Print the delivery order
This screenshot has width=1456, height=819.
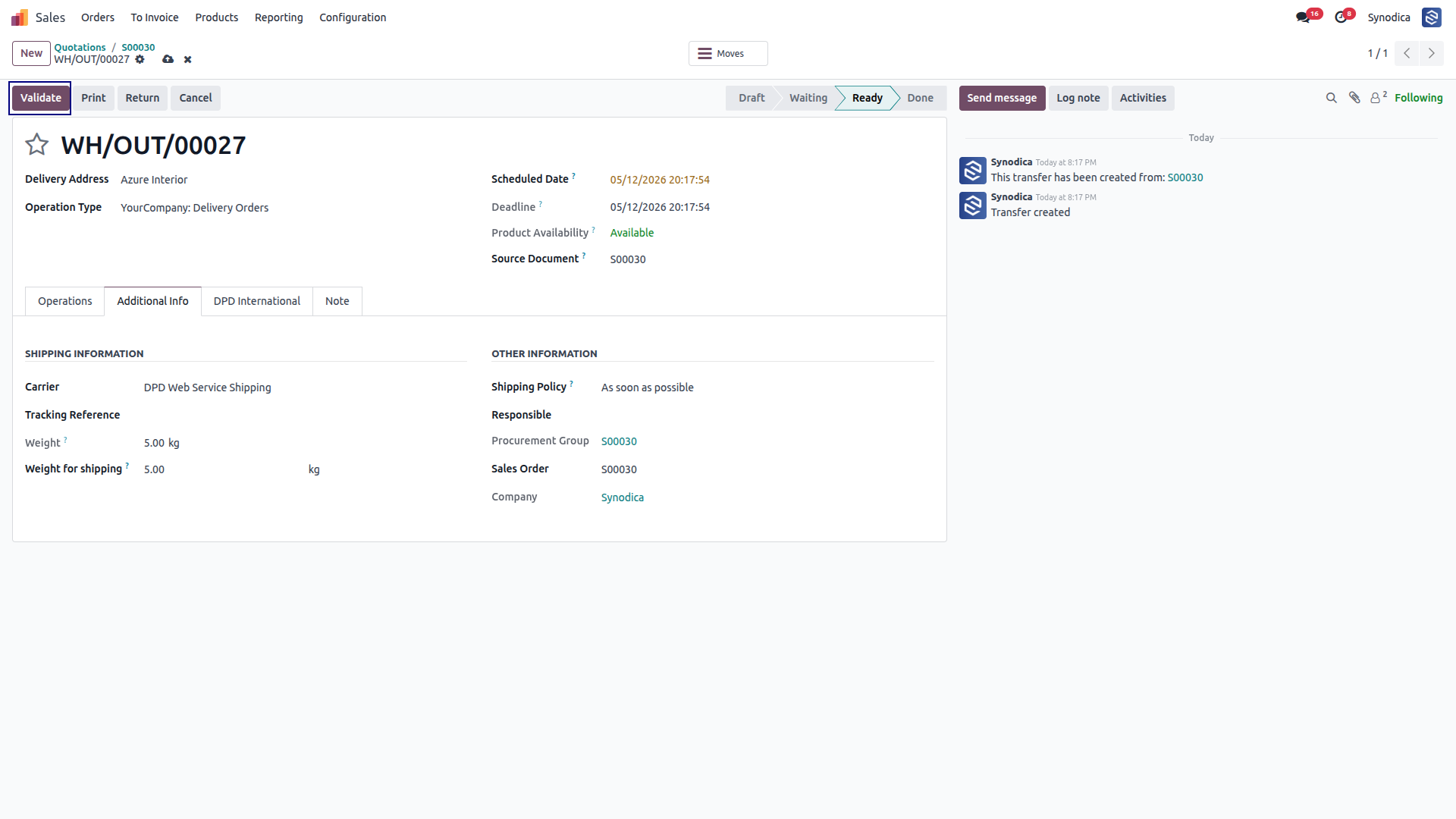pos(93,98)
